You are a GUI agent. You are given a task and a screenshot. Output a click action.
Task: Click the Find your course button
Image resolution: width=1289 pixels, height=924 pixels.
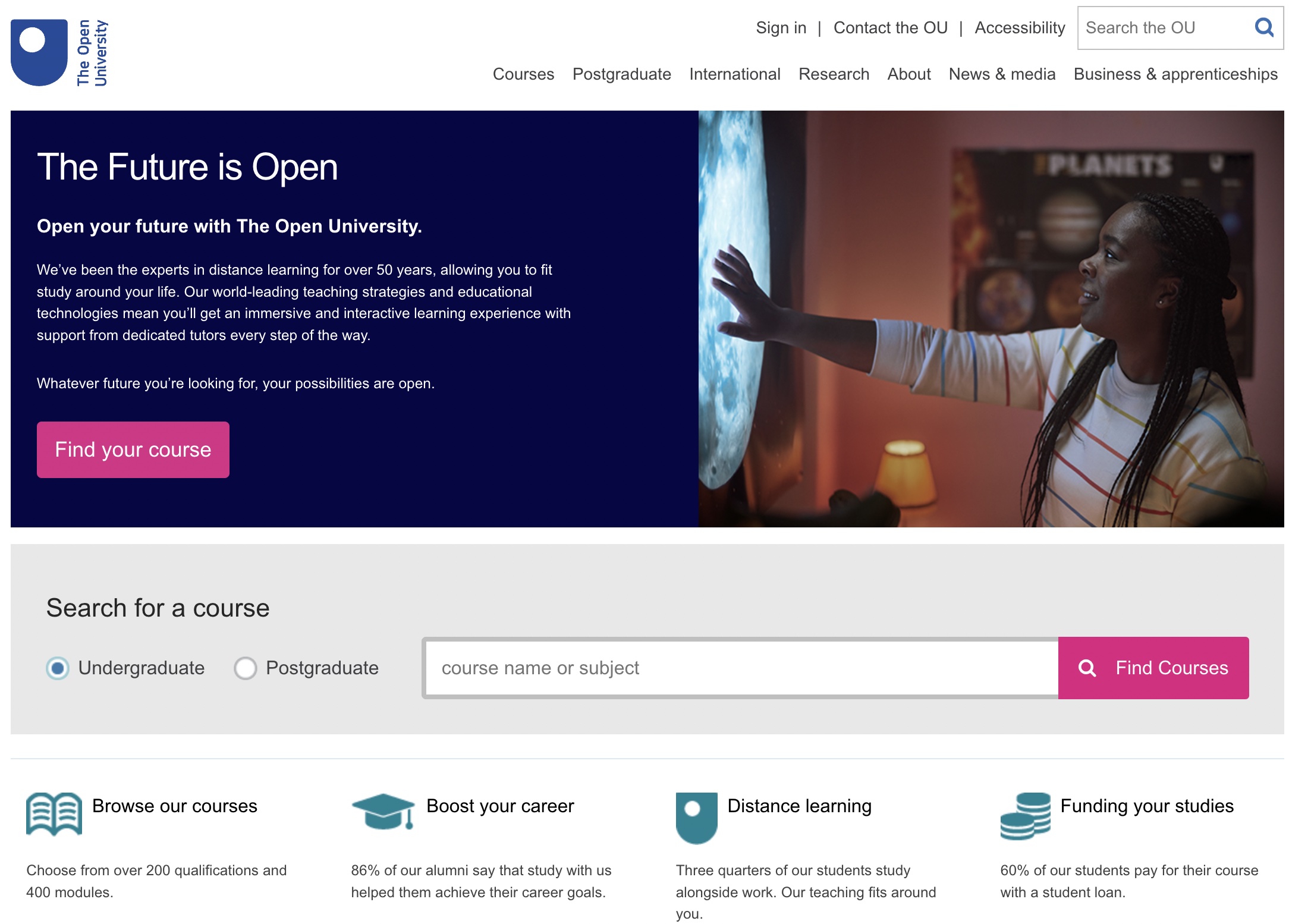(x=133, y=450)
